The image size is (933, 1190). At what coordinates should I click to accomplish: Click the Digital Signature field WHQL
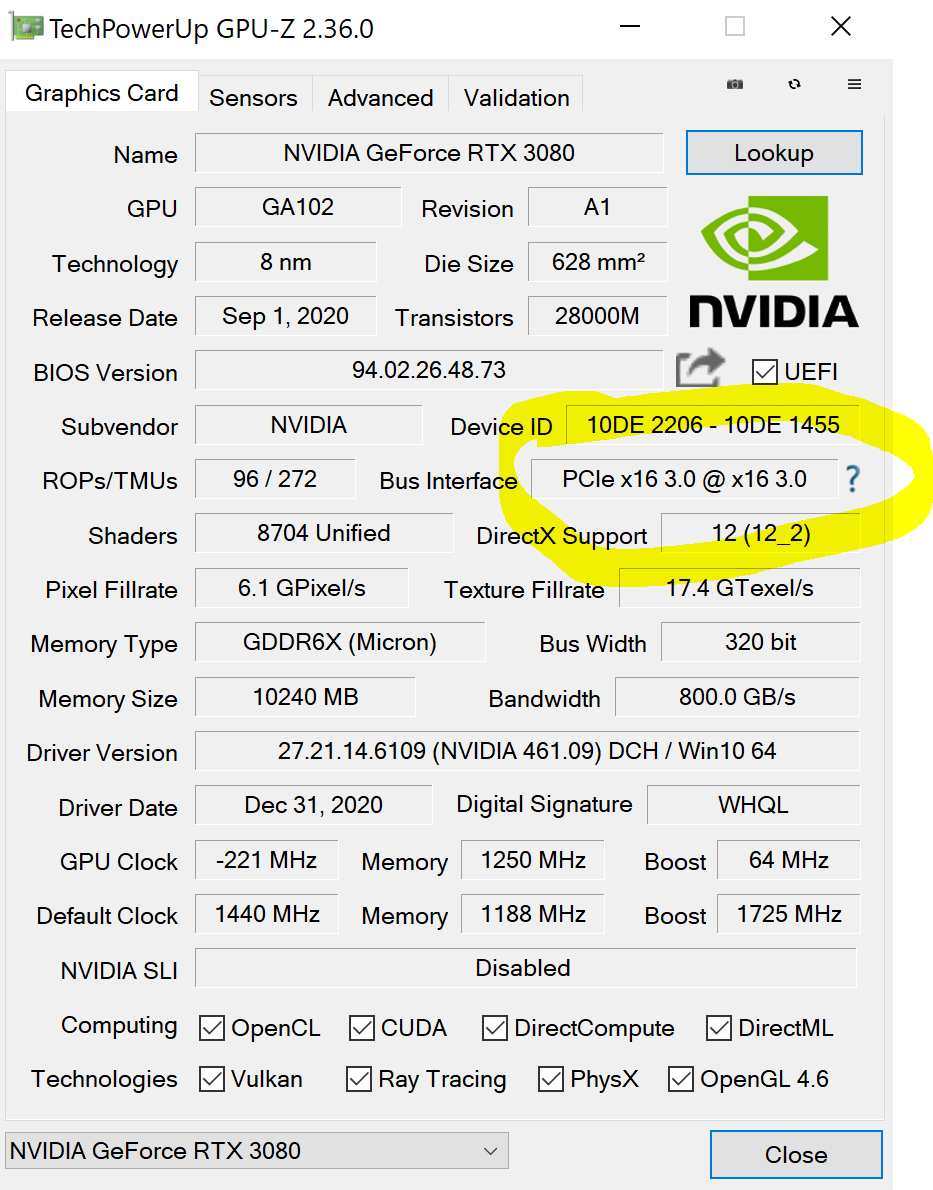(x=753, y=804)
